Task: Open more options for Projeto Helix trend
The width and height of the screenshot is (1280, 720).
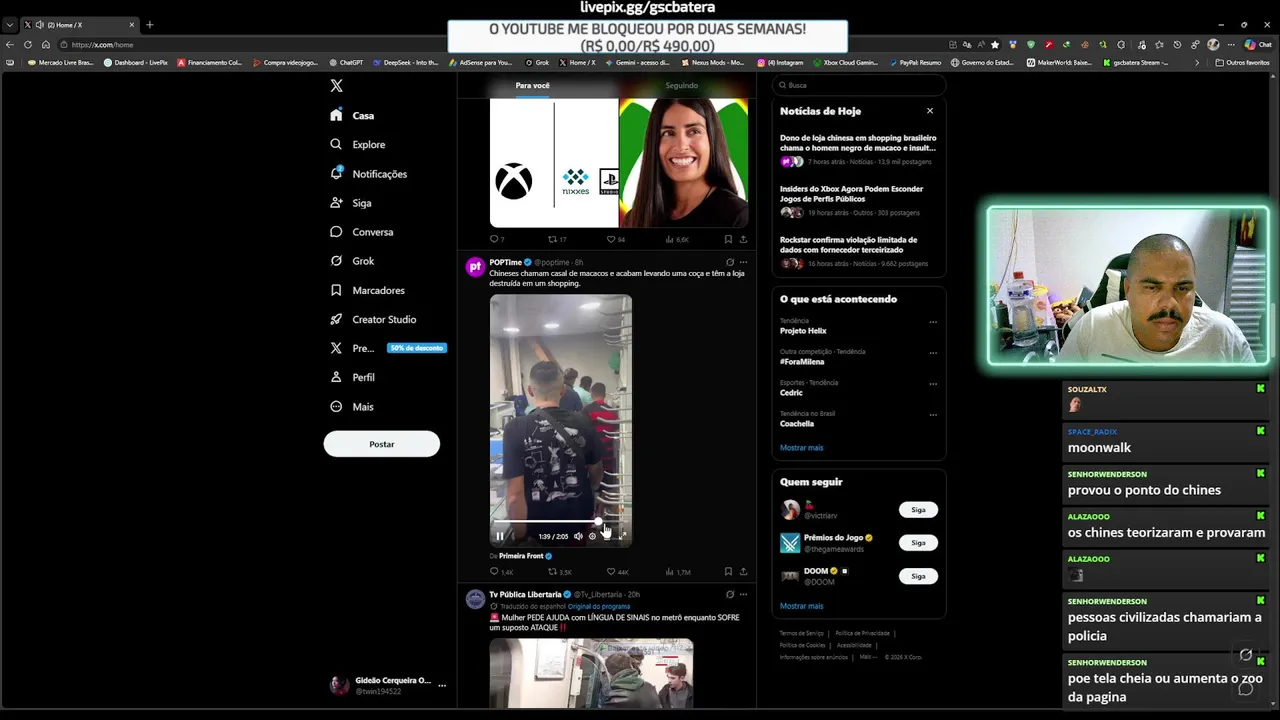Action: 933,322
